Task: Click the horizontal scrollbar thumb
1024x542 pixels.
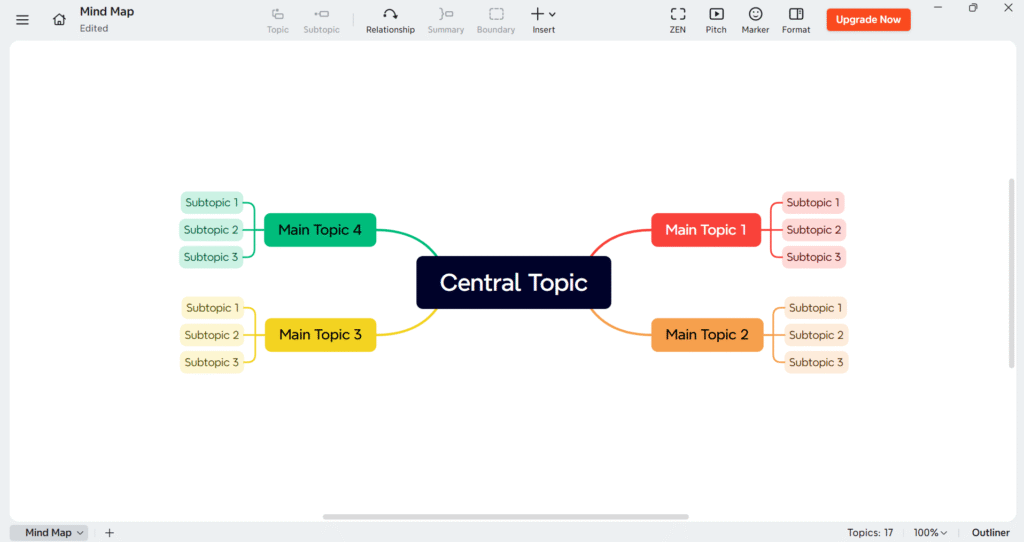Action: pyautogui.click(x=505, y=517)
